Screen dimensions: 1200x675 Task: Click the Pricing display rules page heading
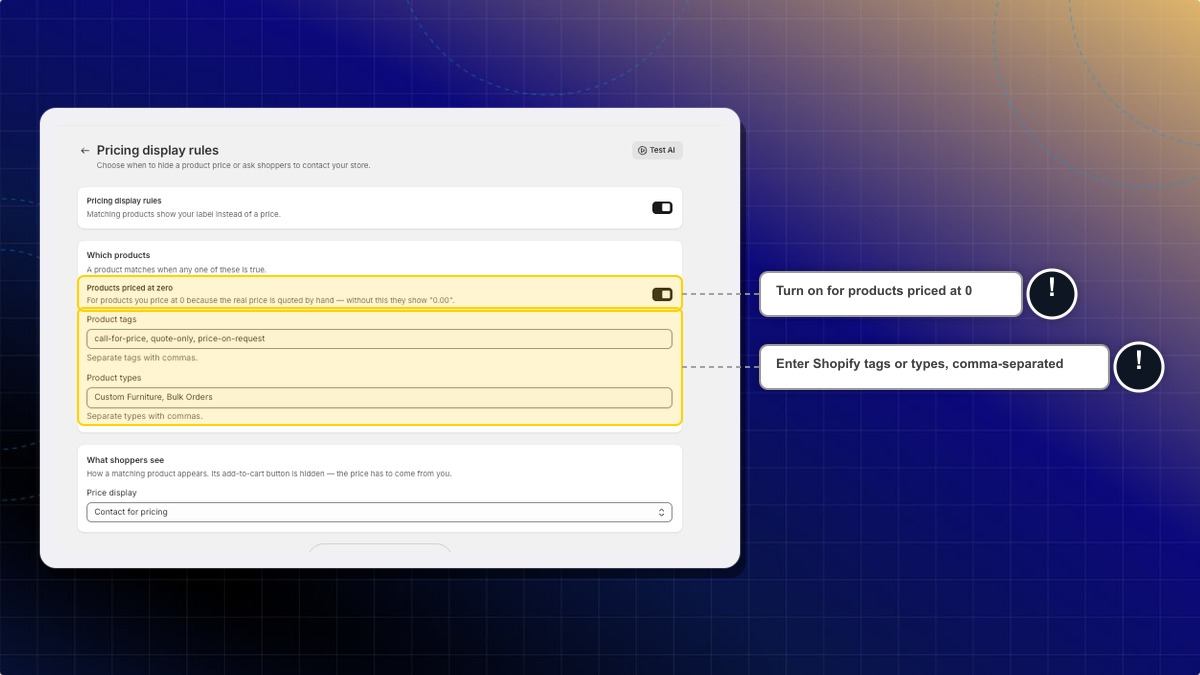[157, 150]
